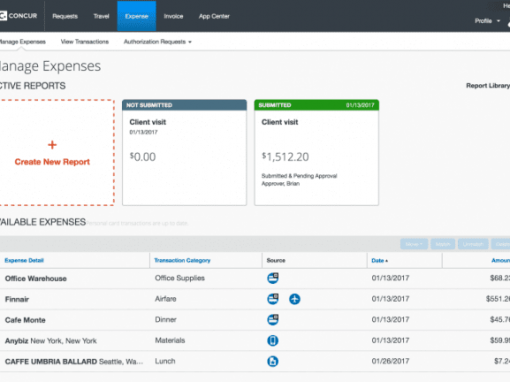Click the Lunch category cell
The width and height of the screenshot is (510, 382).
(165, 361)
